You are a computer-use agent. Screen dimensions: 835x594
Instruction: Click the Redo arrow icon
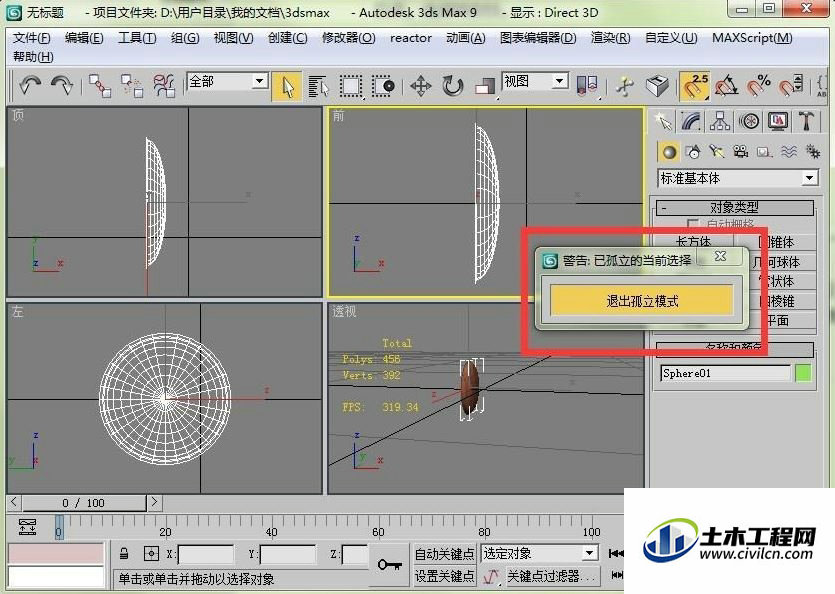pyautogui.click(x=62, y=85)
